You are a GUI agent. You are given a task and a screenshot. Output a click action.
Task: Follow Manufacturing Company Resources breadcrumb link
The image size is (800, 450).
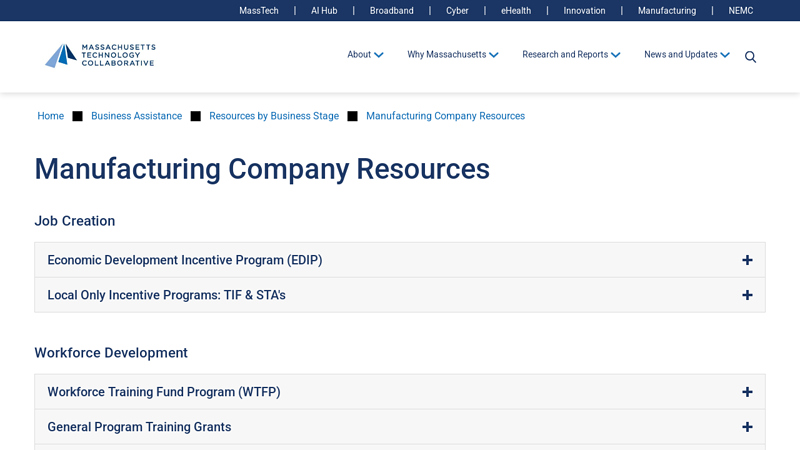[x=445, y=116]
